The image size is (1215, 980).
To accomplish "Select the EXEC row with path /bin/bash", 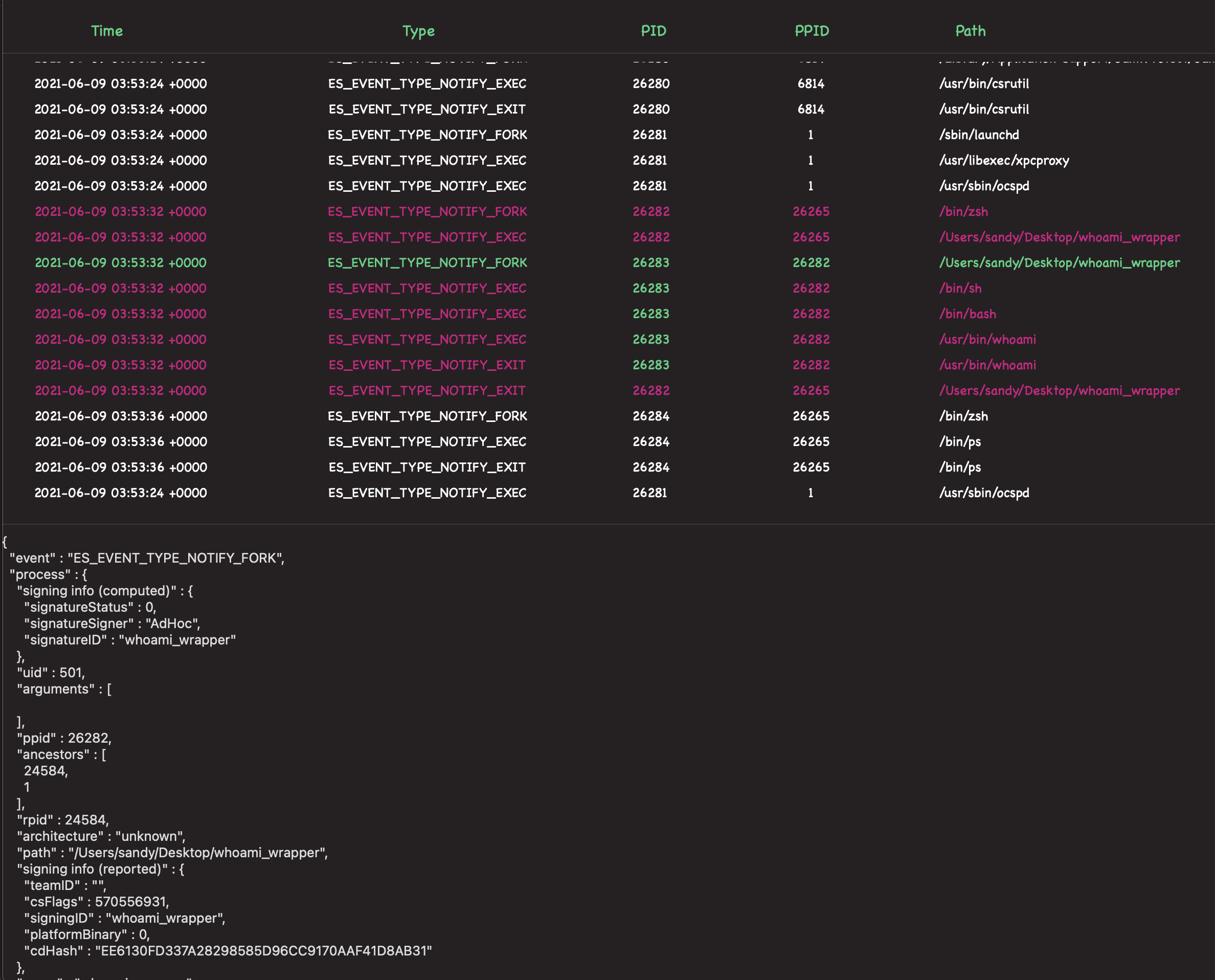I will [x=427, y=314].
